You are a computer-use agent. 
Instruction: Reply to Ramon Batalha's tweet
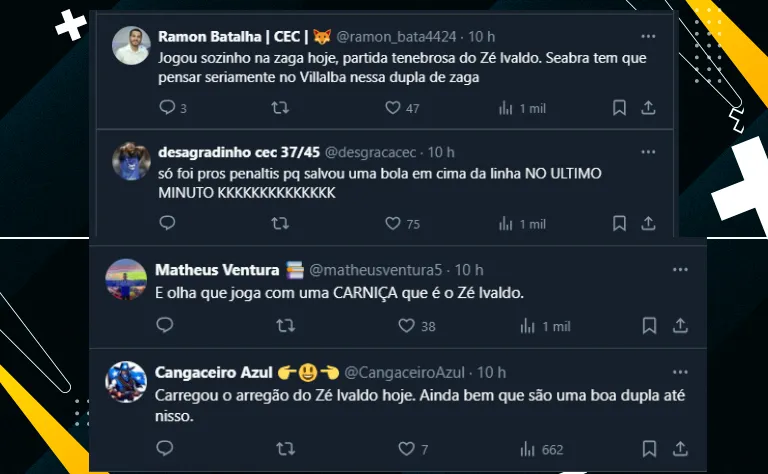click(167, 108)
